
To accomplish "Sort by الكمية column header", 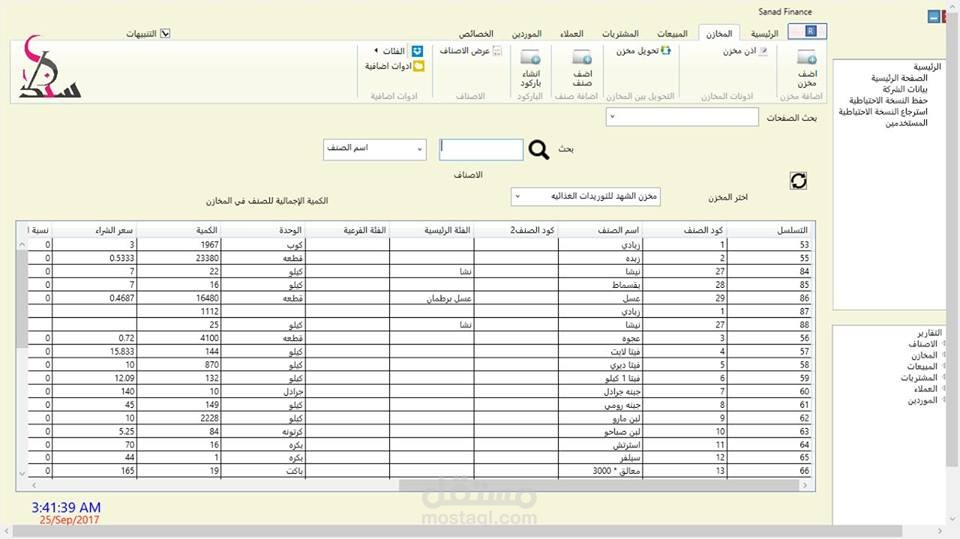I will pyautogui.click(x=178, y=230).
